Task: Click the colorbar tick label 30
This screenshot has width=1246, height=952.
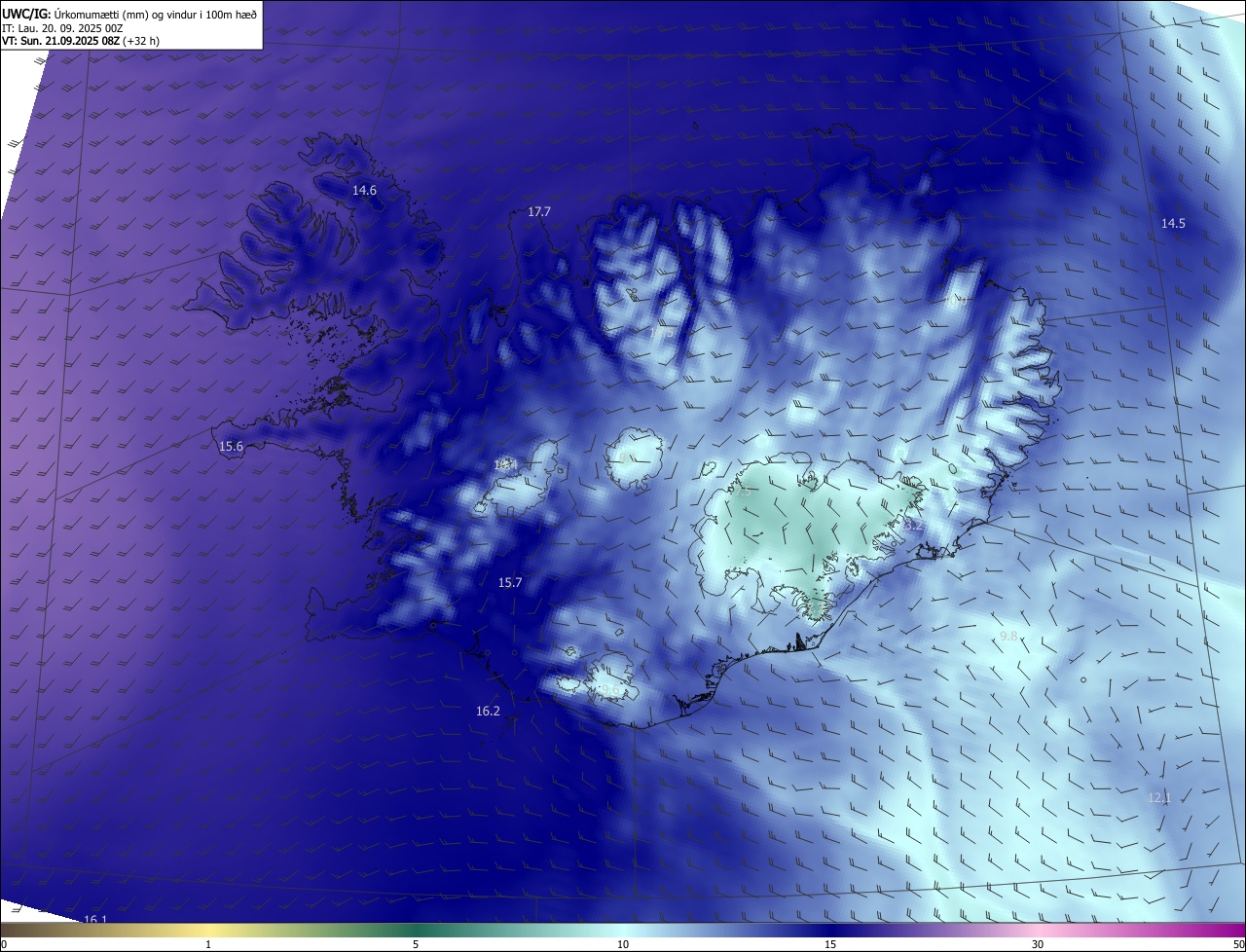Action: point(1038,944)
